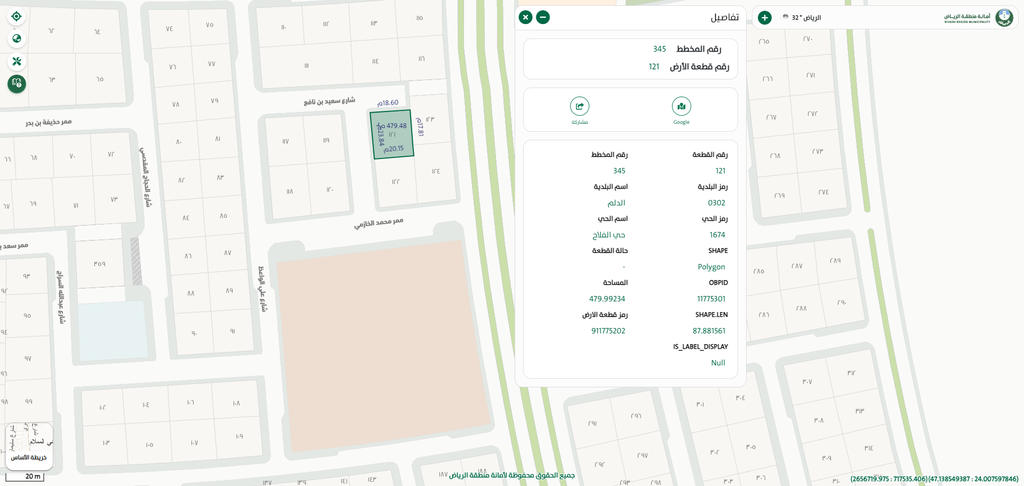Click plan number 345 in the summary card

(659, 49)
